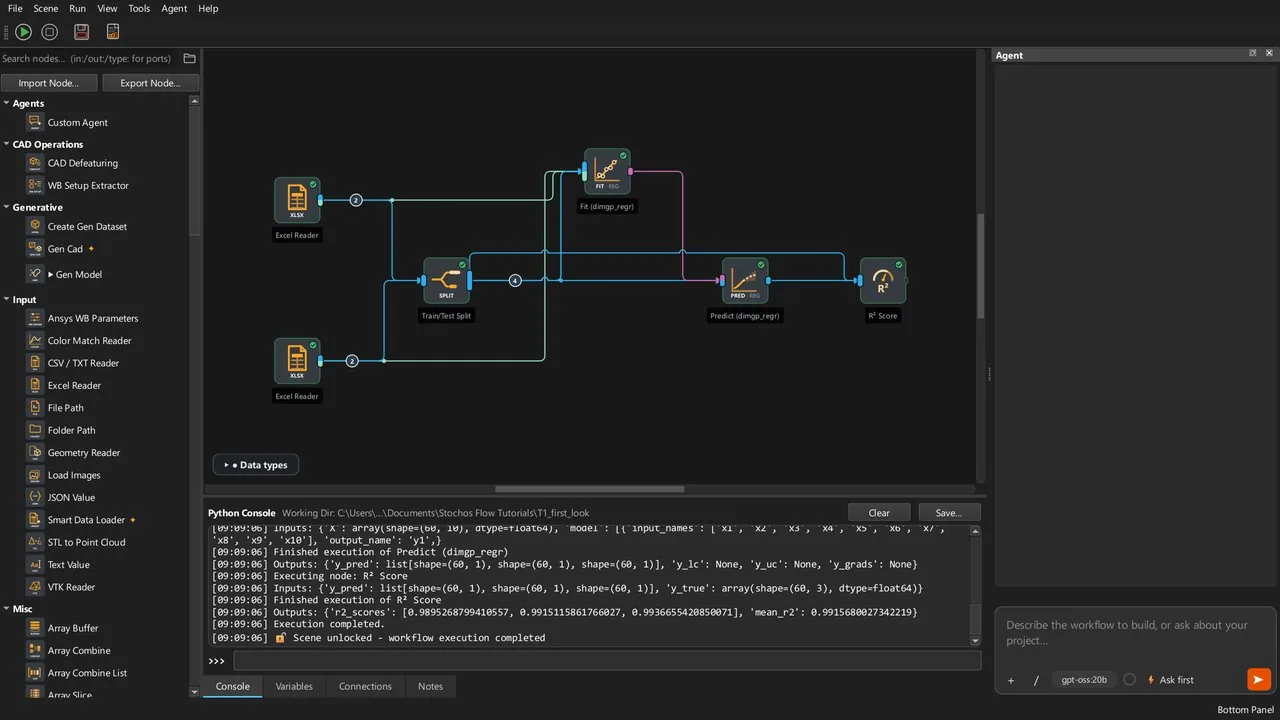Click the canvas horizontal scrollbar thumb
Screen dimensions: 1280x720
(590, 489)
